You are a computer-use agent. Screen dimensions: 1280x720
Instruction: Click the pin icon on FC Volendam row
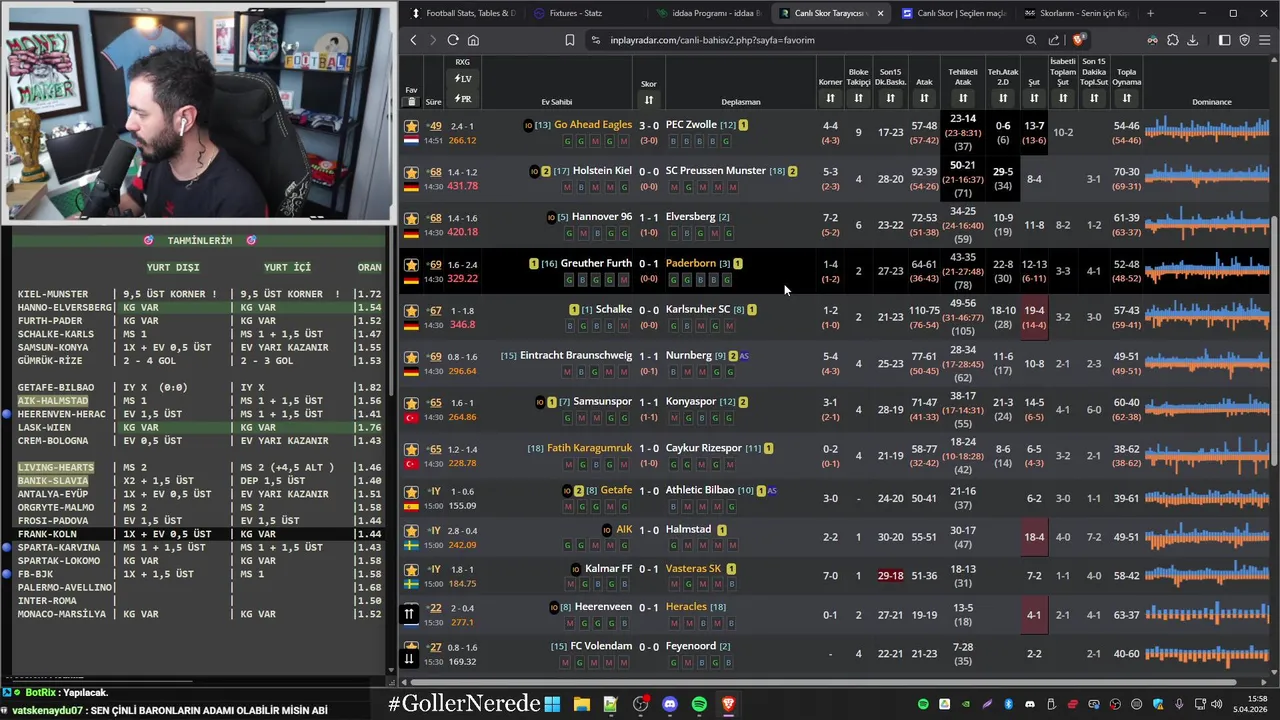tap(409, 657)
